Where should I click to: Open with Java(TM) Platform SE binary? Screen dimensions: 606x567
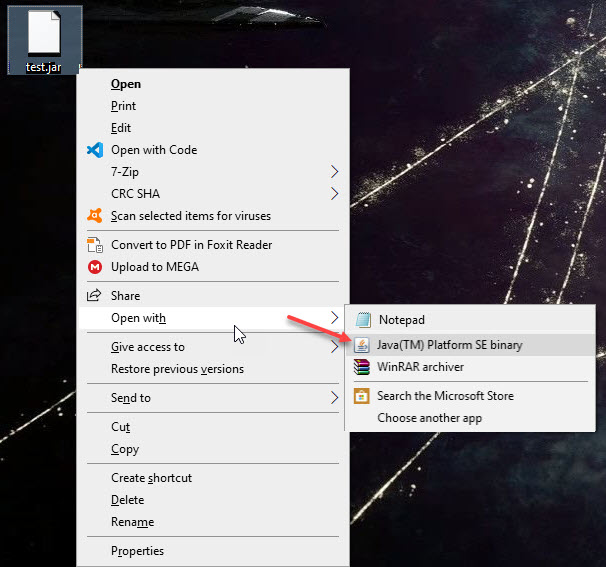[470, 345]
